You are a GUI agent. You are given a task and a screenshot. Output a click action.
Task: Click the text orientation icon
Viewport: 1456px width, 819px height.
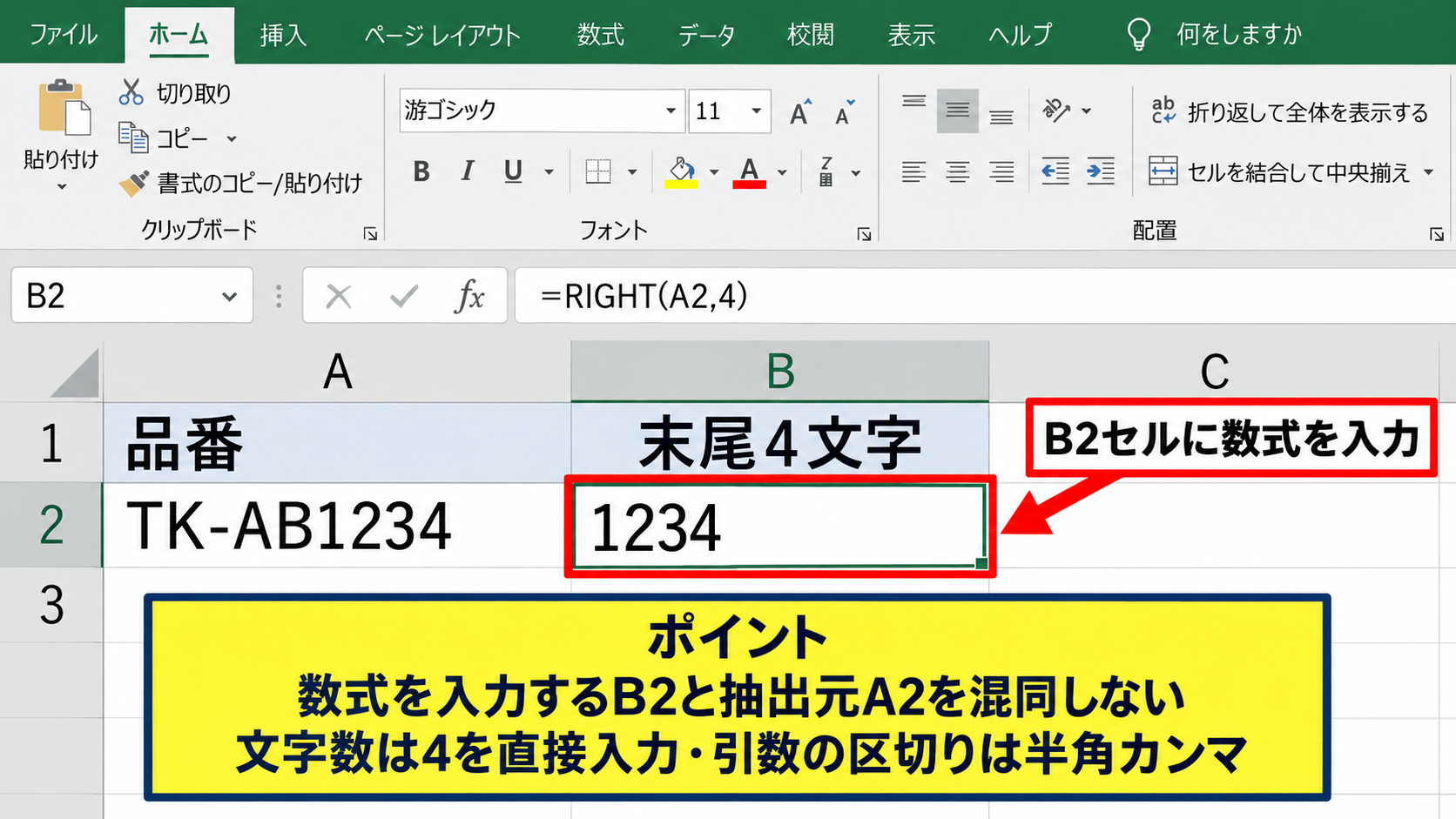click(1055, 111)
